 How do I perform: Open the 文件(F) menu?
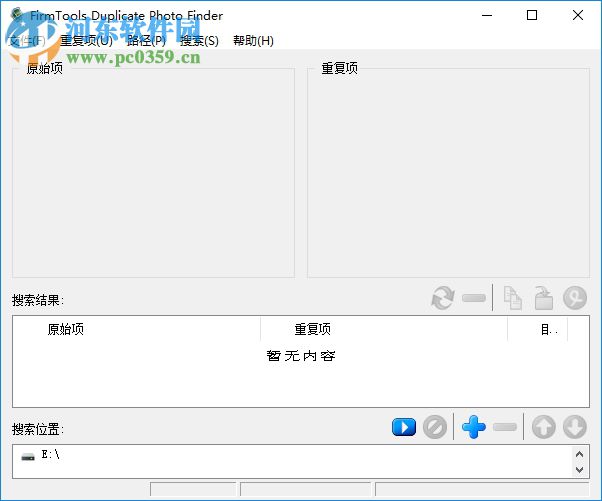click(x=26, y=40)
